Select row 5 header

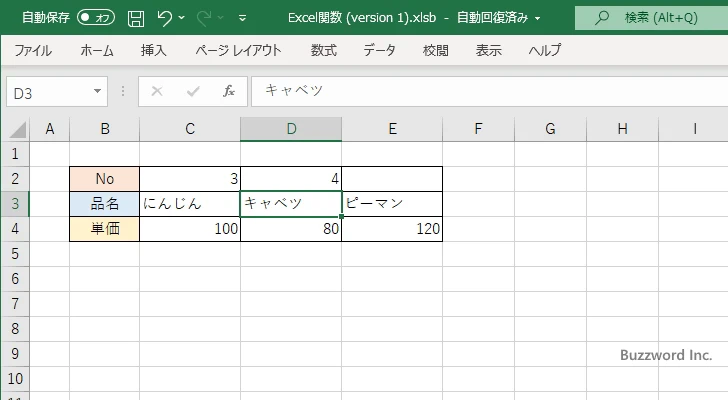tap(15, 254)
